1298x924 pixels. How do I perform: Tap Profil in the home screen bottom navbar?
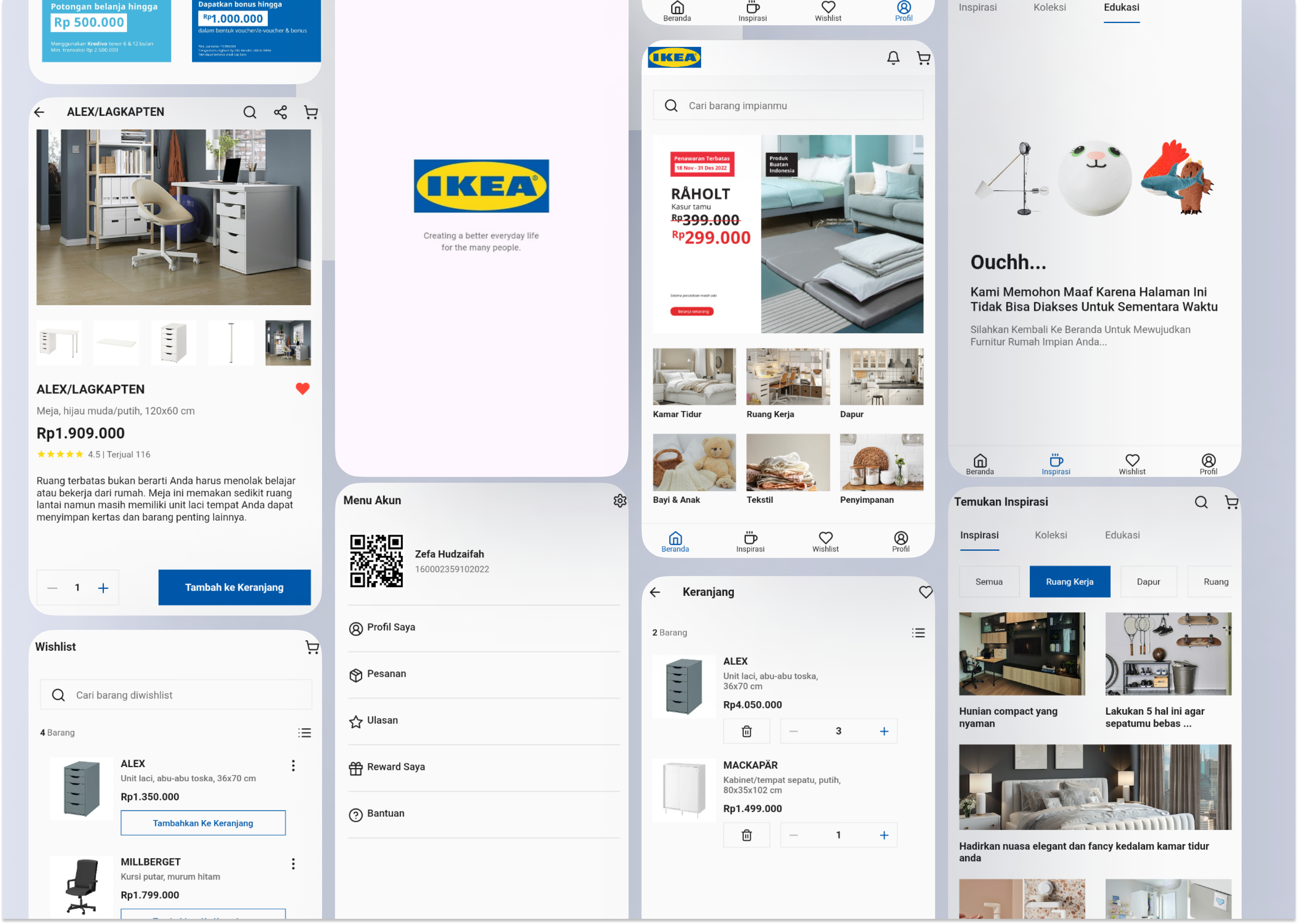(x=901, y=542)
